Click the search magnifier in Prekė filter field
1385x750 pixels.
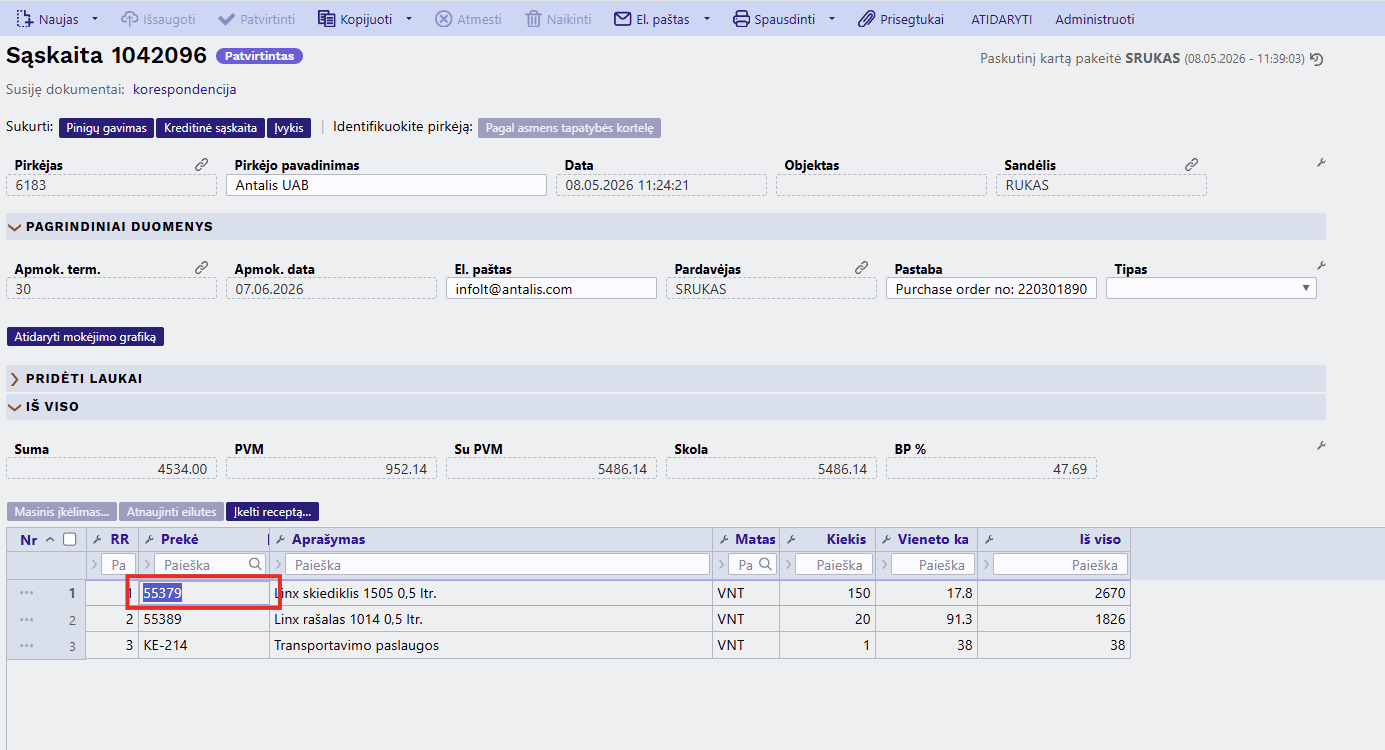[256, 564]
